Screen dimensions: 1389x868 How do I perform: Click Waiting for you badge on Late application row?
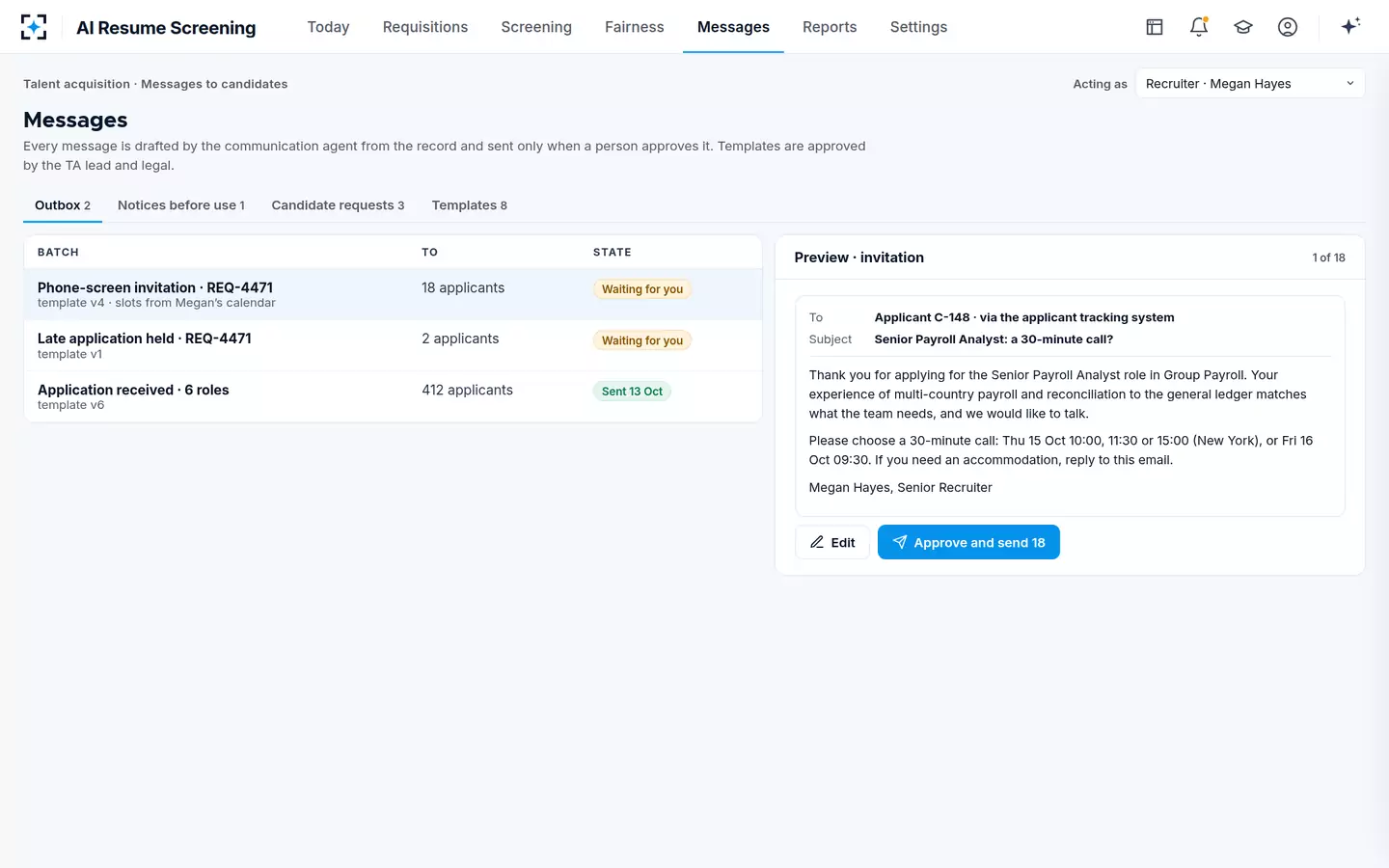(x=642, y=340)
